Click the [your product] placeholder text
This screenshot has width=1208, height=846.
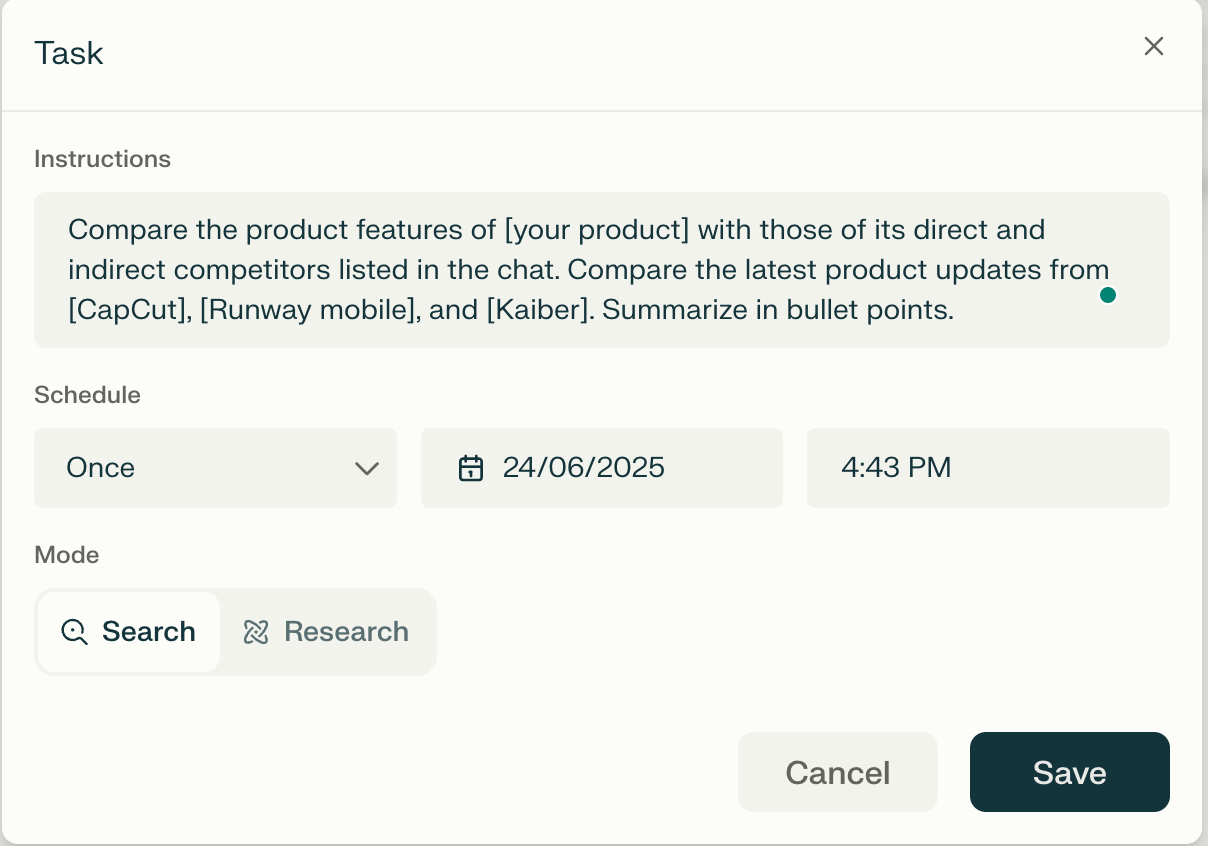pyautogui.click(x=597, y=230)
